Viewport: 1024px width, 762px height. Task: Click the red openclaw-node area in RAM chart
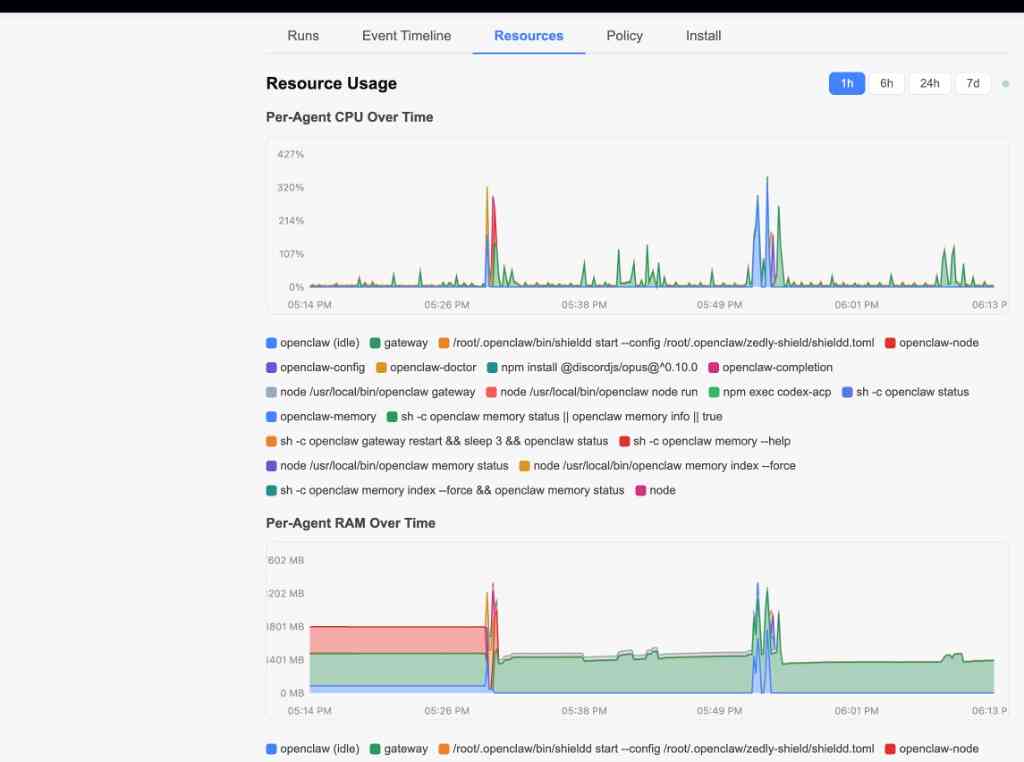[397, 639]
